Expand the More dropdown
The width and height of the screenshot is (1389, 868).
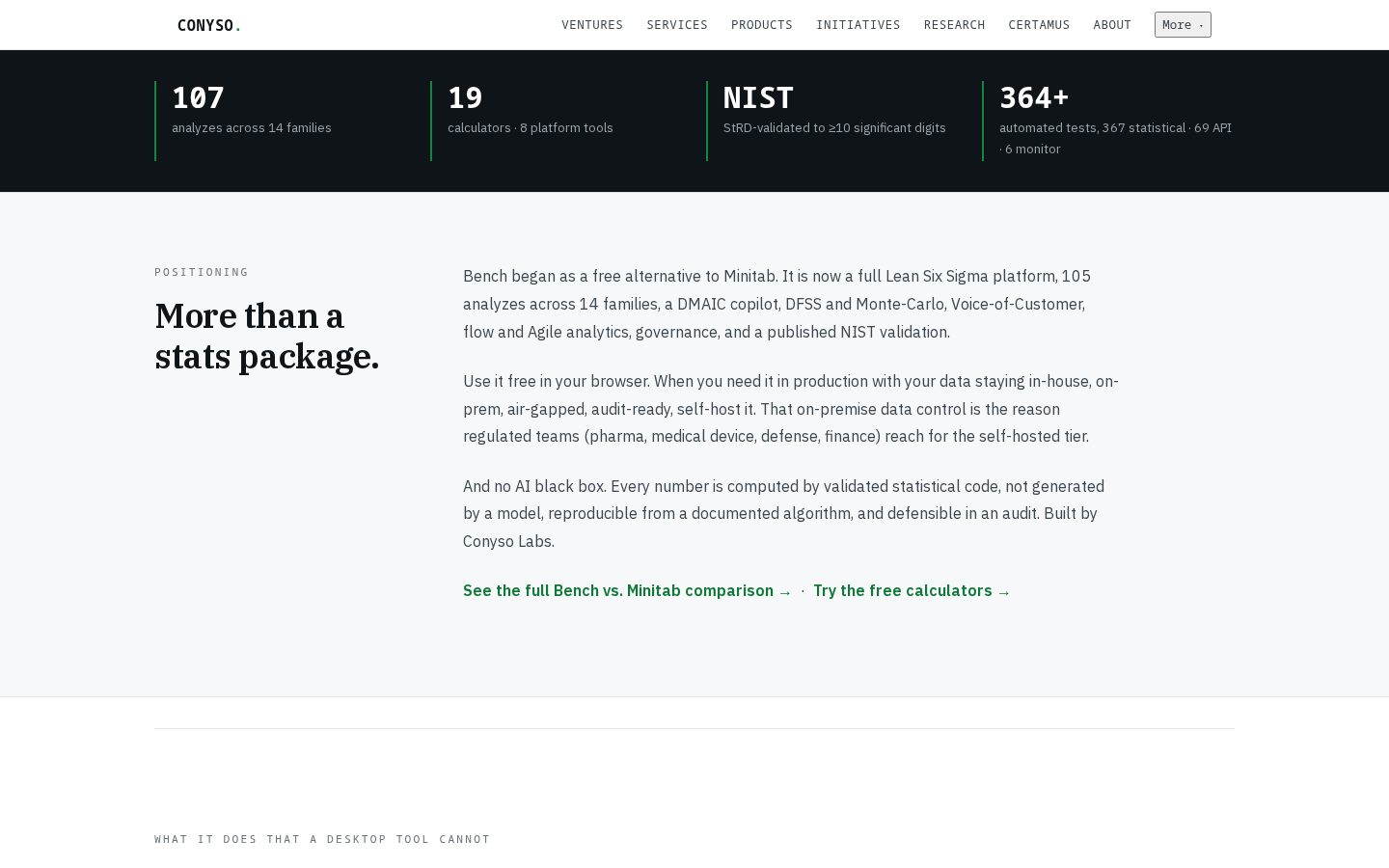1183,25
